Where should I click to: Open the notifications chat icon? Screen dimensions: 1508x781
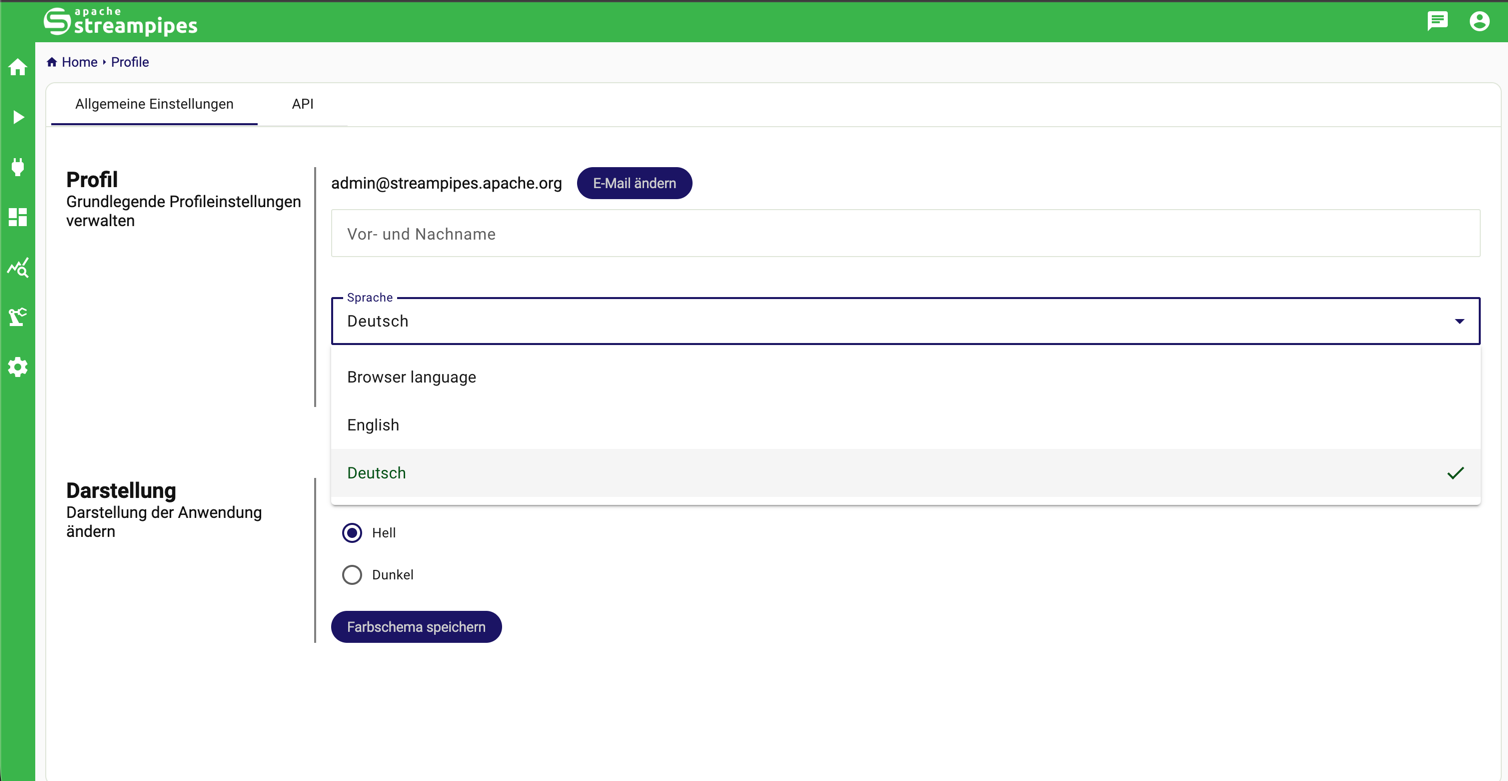click(1437, 21)
